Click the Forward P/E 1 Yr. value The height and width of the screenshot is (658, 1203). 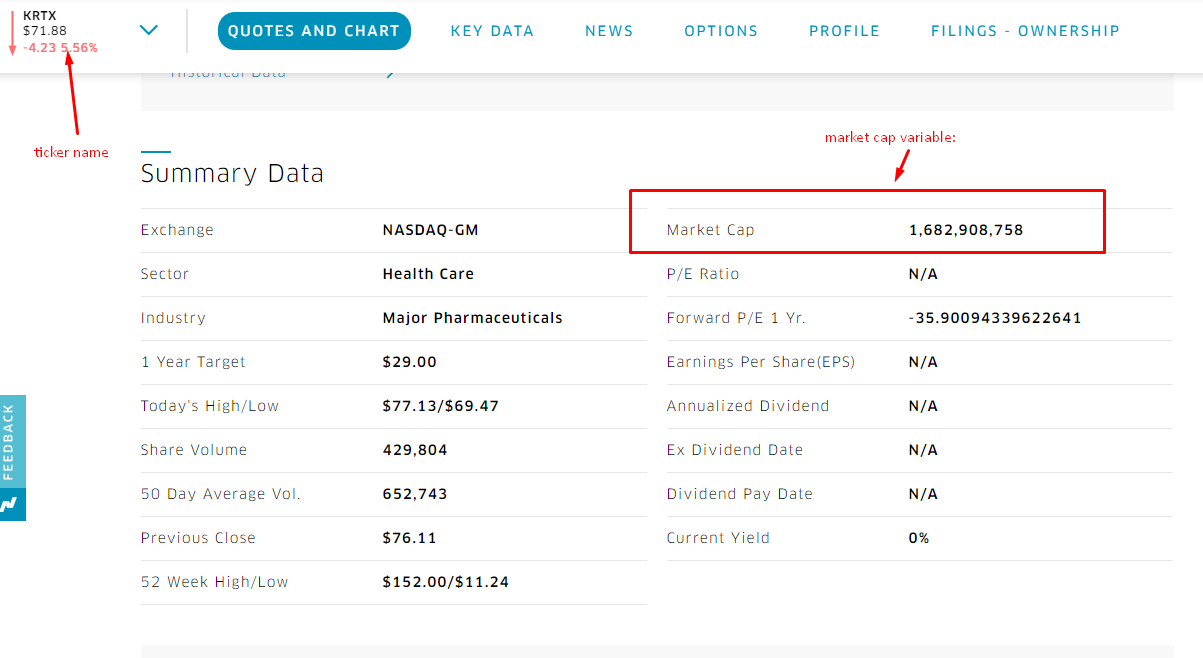coord(994,318)
